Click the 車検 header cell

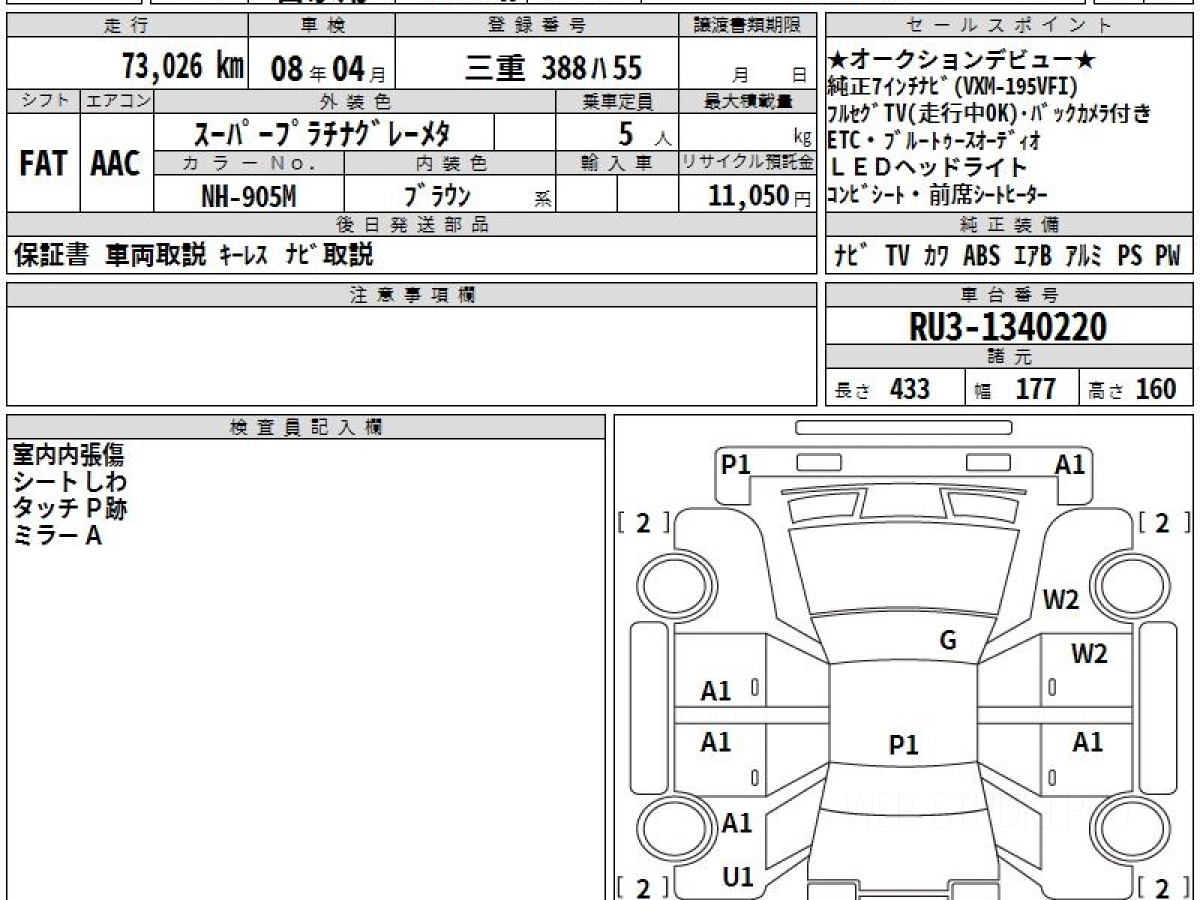(321, 26)
